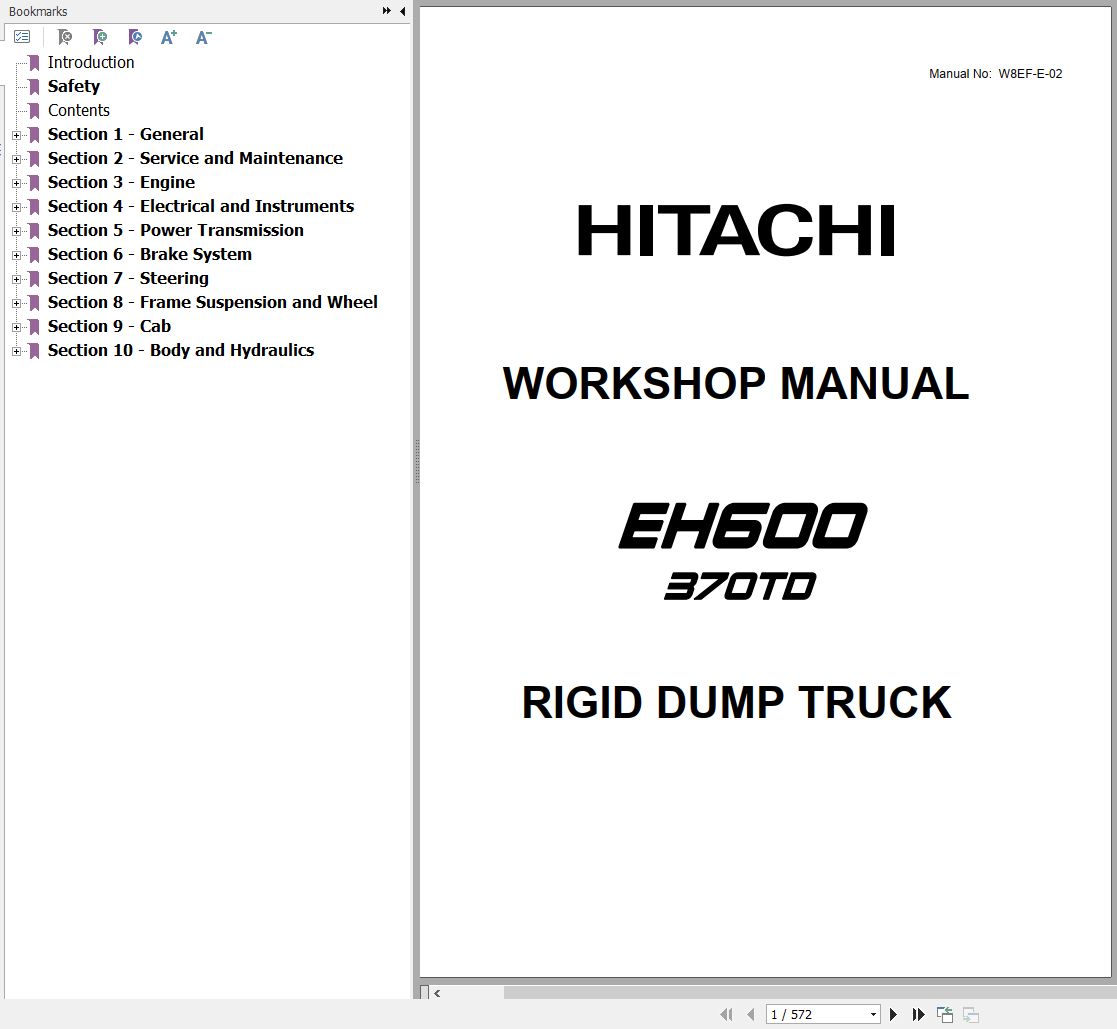
Task: Click the double-arrow panel options icon
Action: [x=387, y=11]
